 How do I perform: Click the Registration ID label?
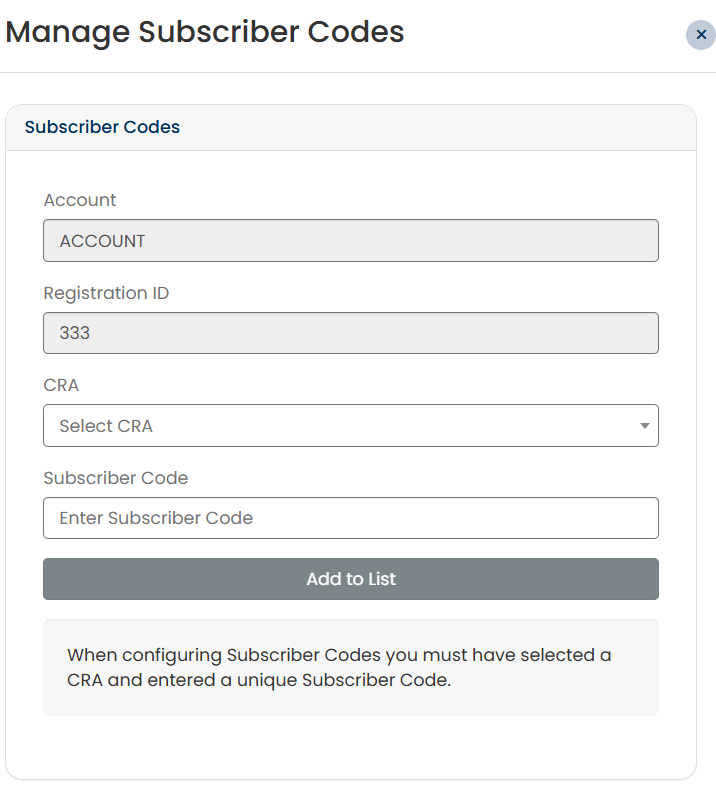[106, 293]
